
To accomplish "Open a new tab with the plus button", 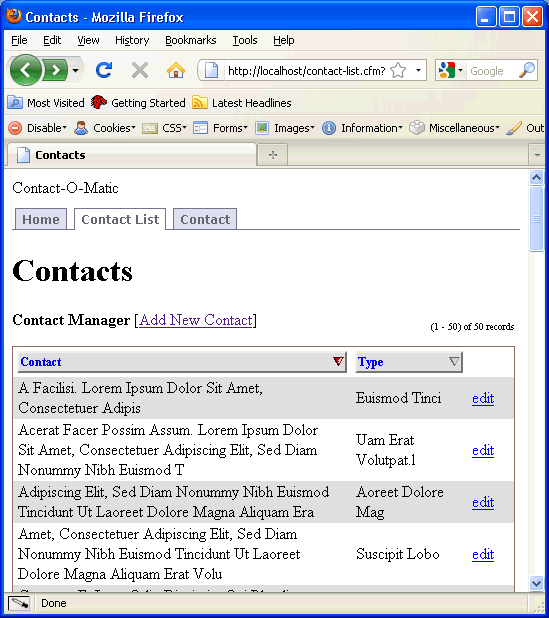I will pos(273,155).
